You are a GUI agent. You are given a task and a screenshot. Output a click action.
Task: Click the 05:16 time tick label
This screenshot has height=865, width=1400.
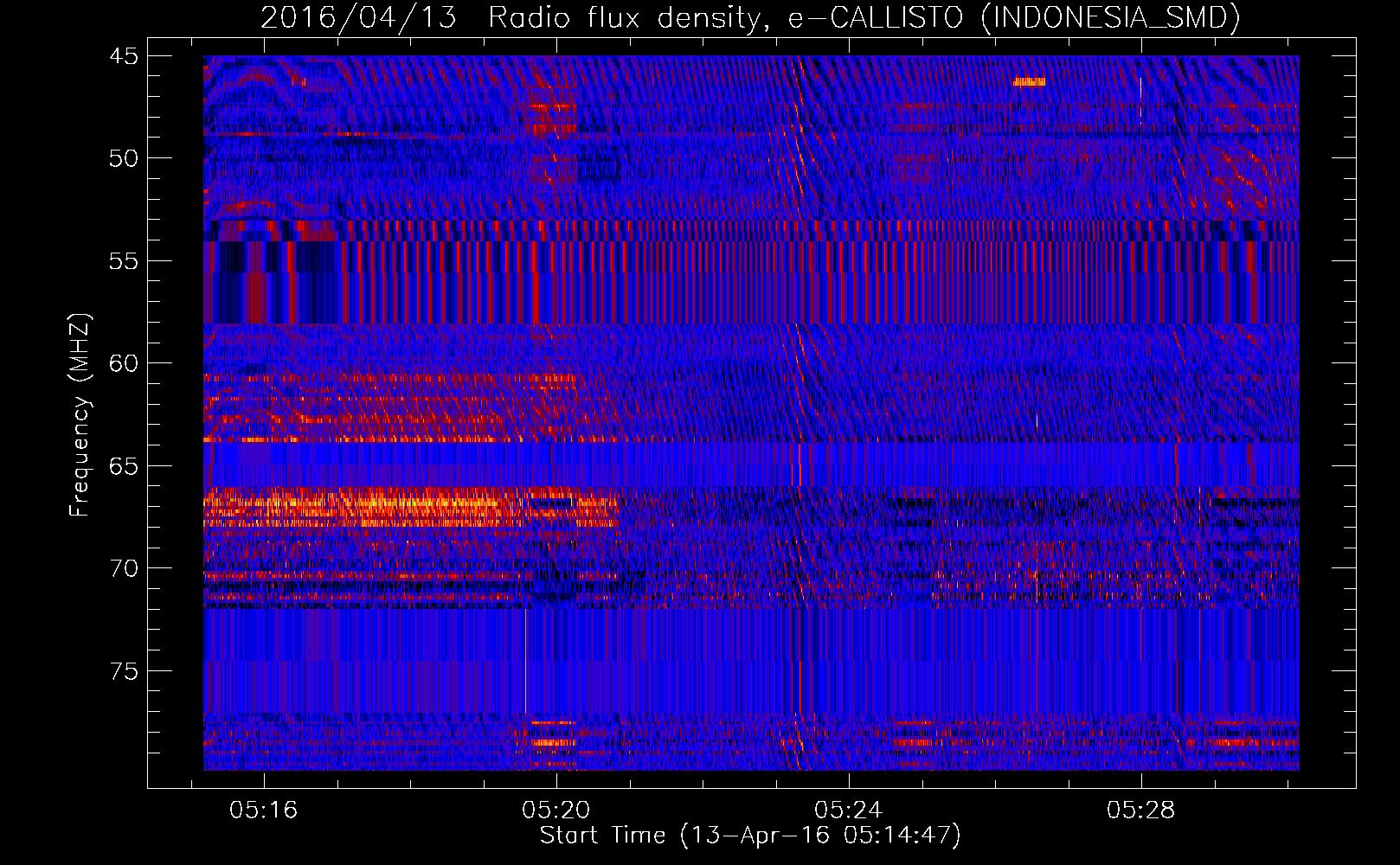(263, 811)
